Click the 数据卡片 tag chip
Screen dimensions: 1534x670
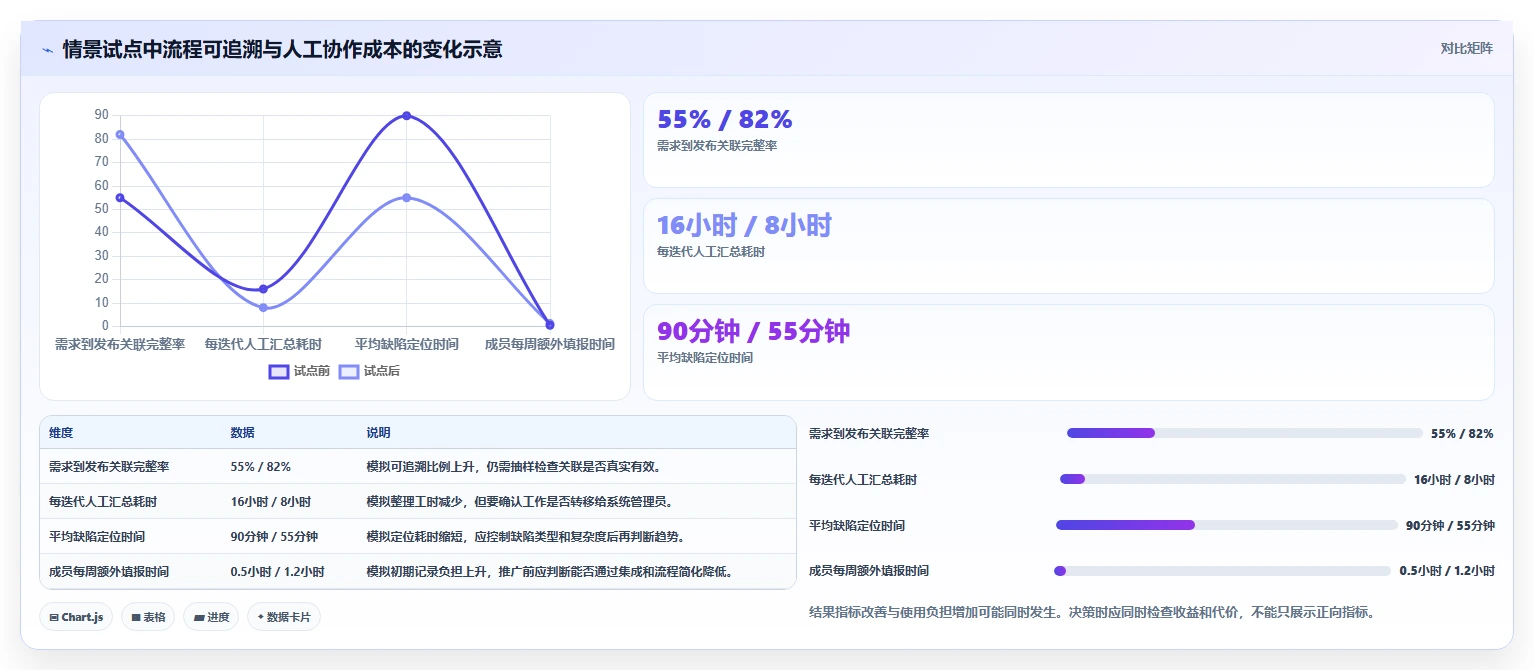point(284,617)
